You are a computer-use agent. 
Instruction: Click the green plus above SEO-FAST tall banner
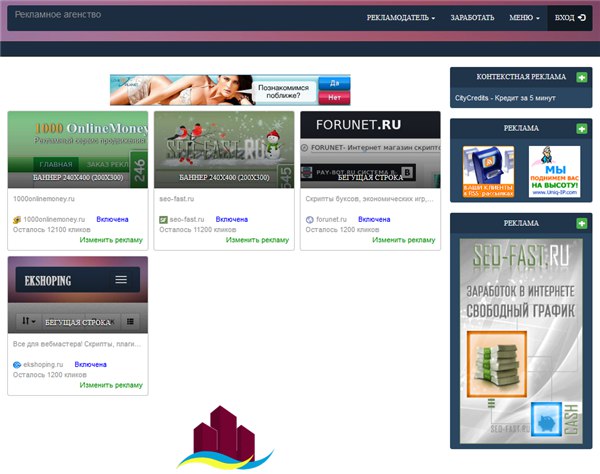click(582, 223)
